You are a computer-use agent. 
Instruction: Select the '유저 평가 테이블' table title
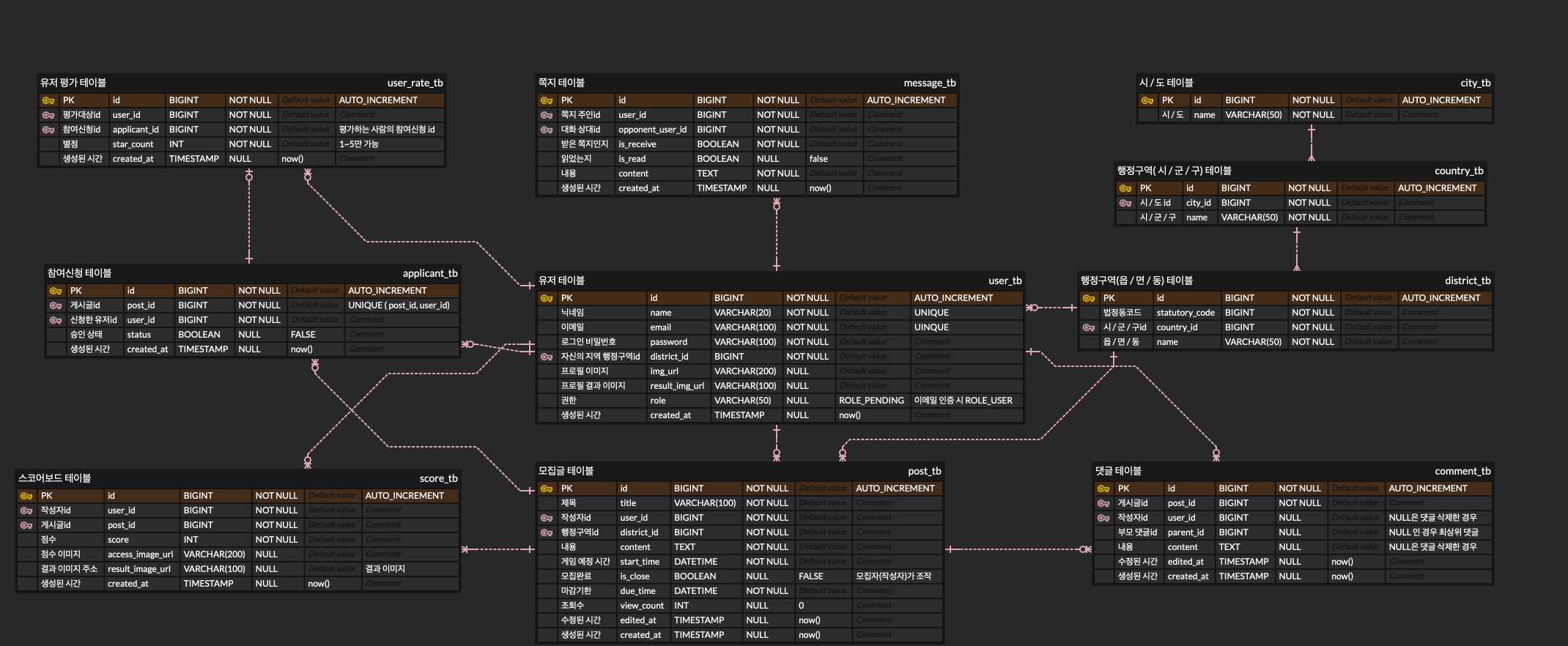[73, 83]
